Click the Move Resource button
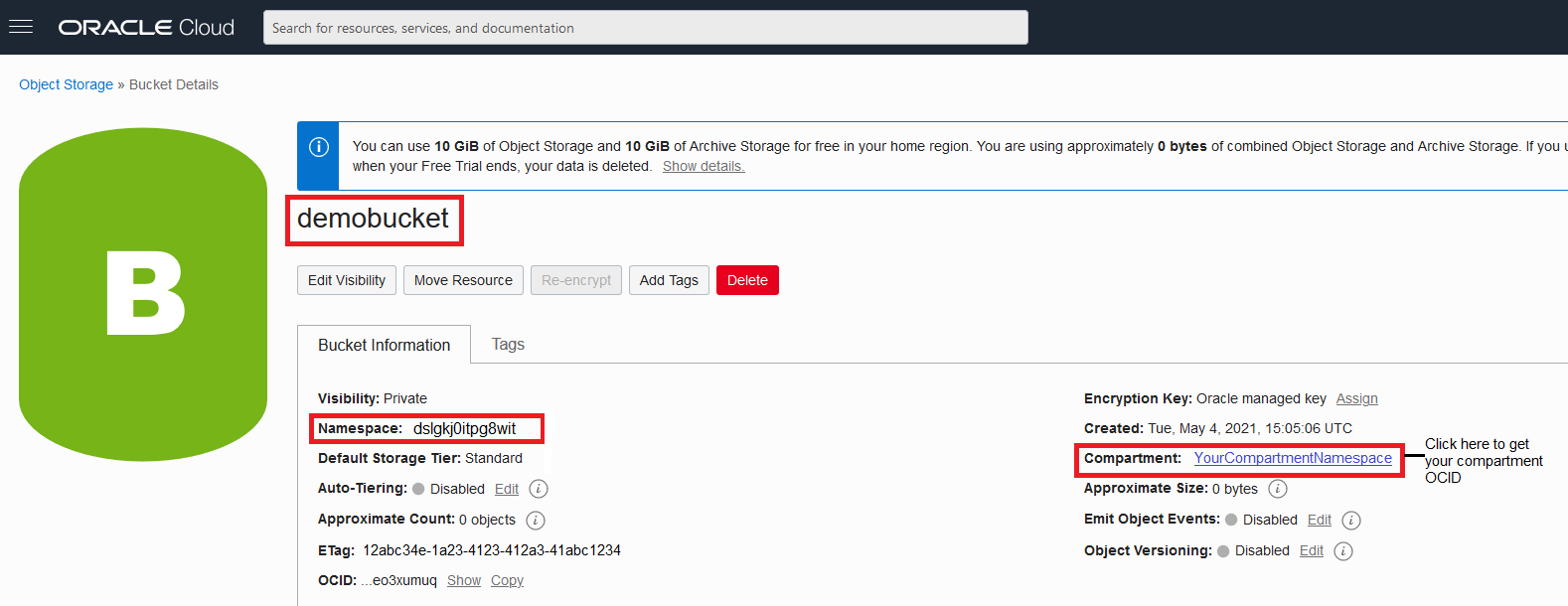This screenshot has height=606, width=1568. click(x=463, y=280)
